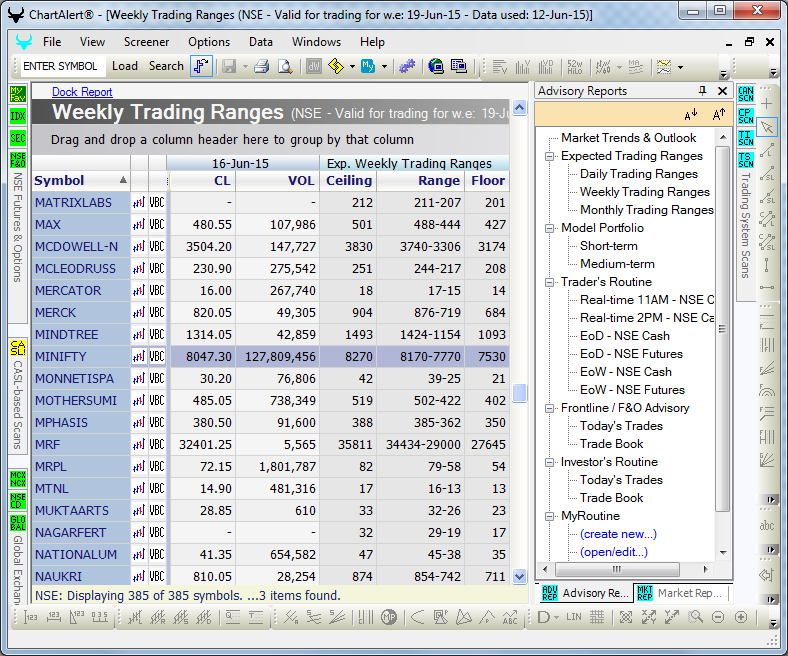This screenshot has width=788, height=656.
Task: Click the disabled Save floppy icon
Action: (229, 66)
